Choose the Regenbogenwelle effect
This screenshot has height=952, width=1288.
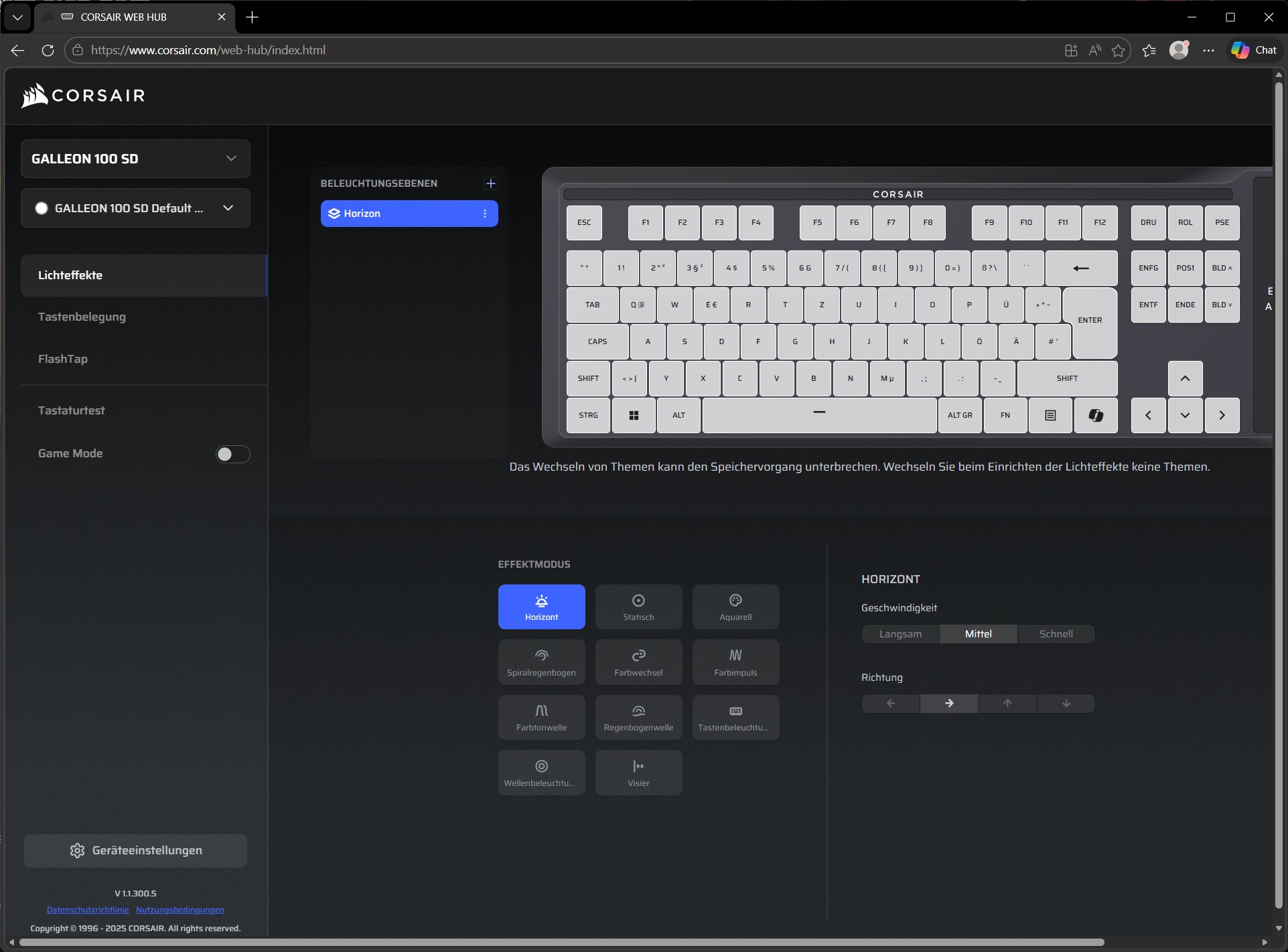(638, 717)
